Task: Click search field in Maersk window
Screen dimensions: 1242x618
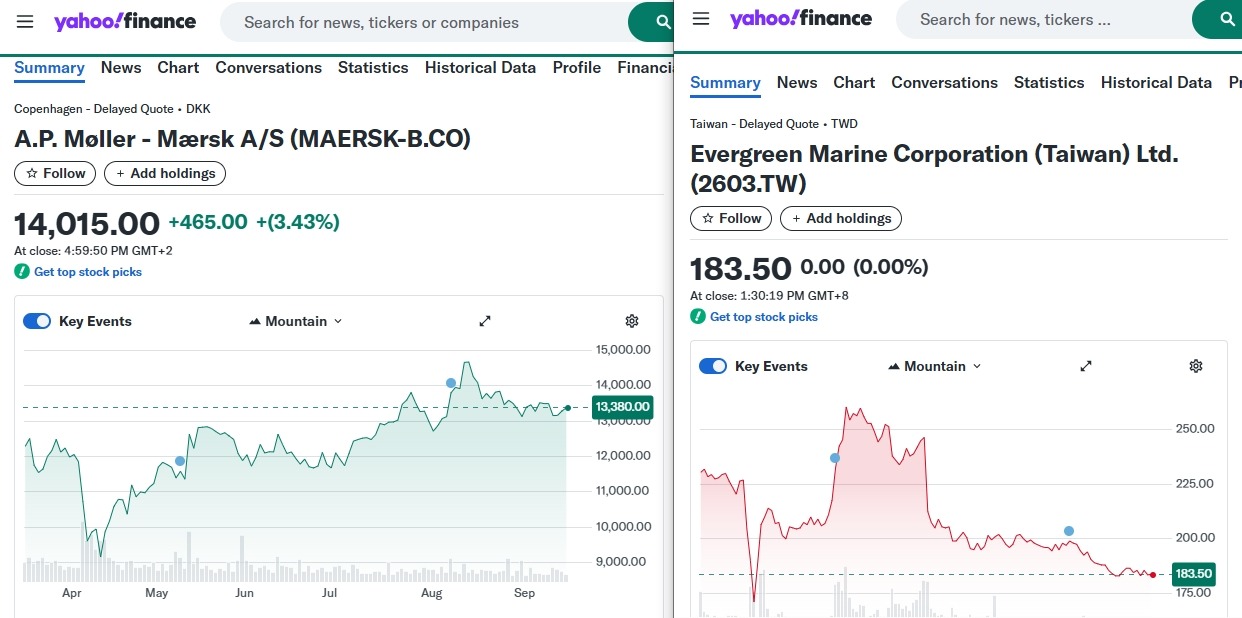Action: point(420,22)
